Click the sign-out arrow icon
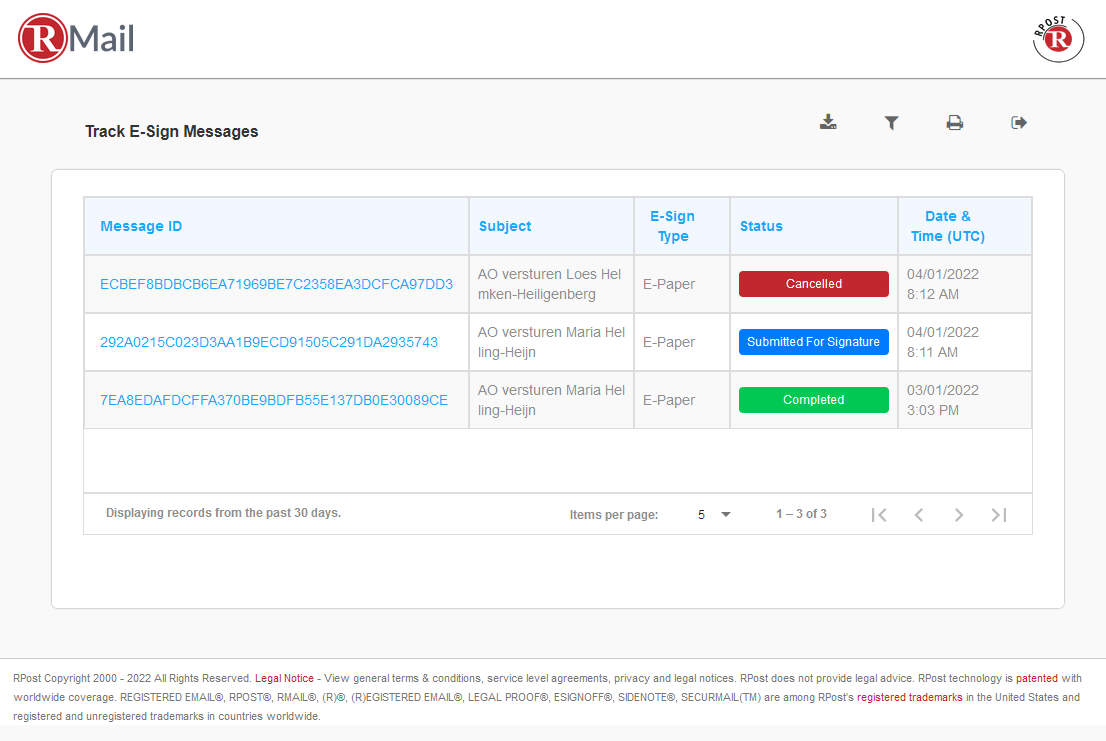 point(1019,123)
